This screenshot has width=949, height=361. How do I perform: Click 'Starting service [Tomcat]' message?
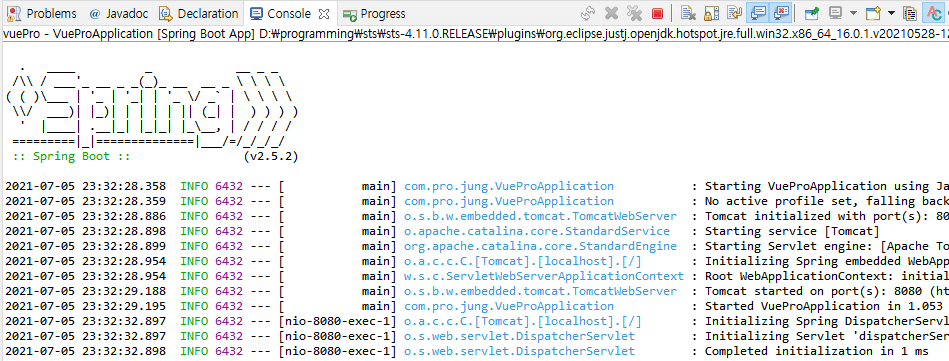pyautogui.click(x=792, y=231)
